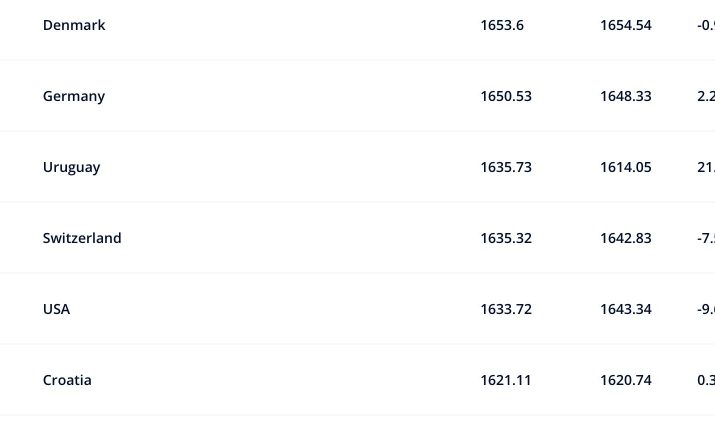Select Germany's total points 1650.53
This screenshot has height=429, width=715.
pyautogui.click(x=506, y=96)
